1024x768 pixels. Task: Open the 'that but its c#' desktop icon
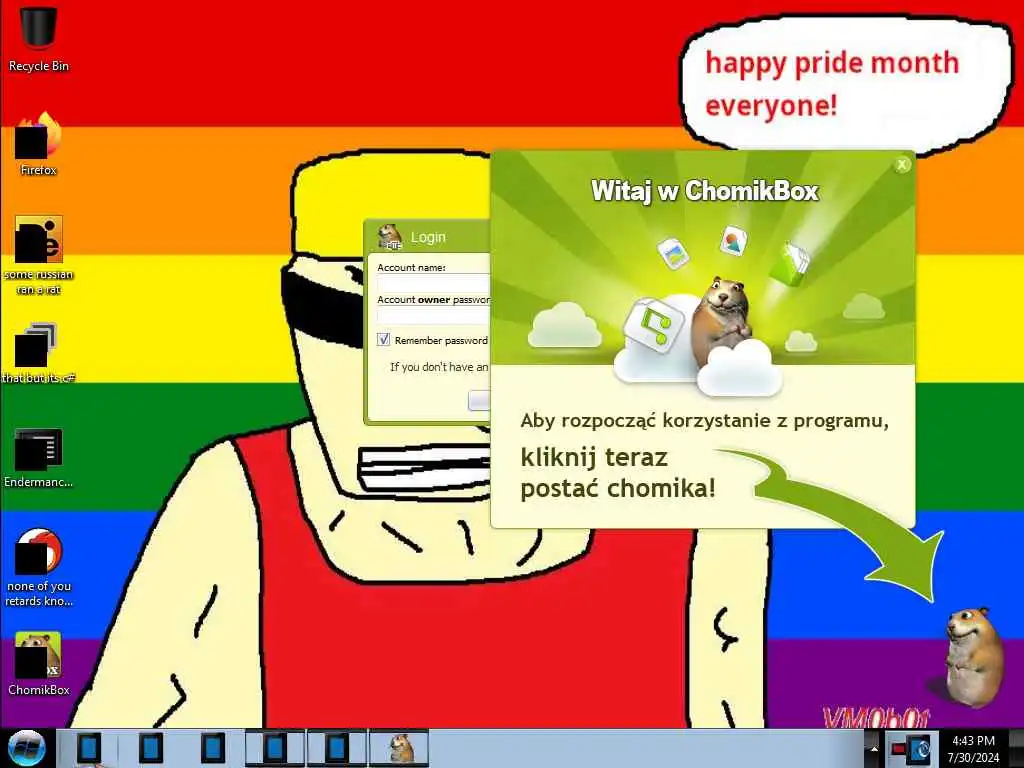[39, 353]
